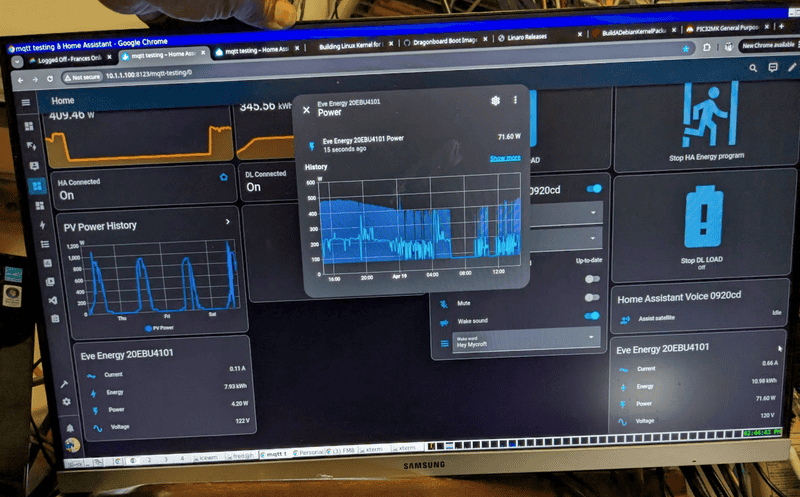
Task: Click the Chrome extensions puzzle icon
Action: pyautogui.click(x=707, y=47)
